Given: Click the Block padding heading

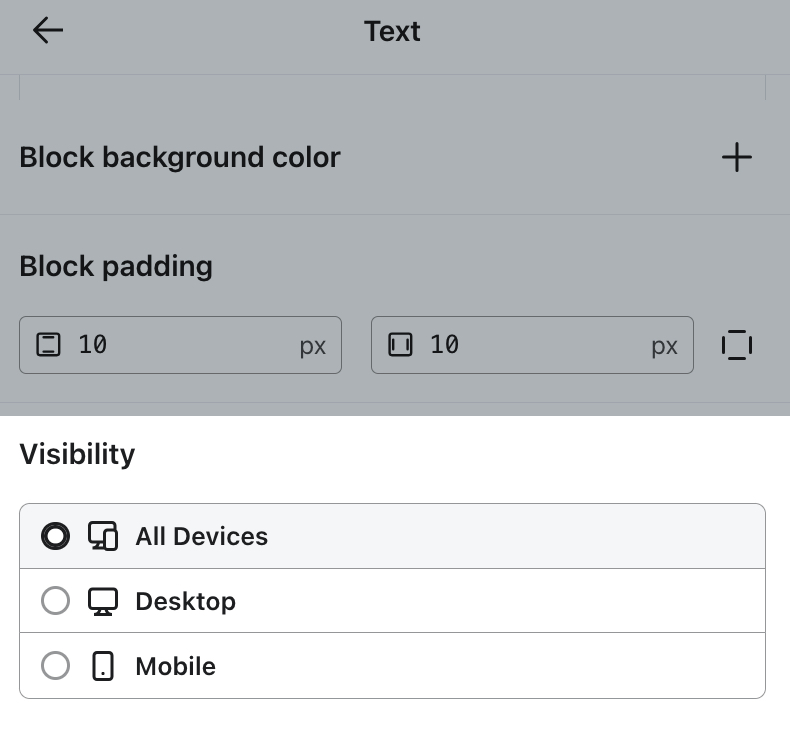Looking at the screenshot, I should [x=116, y=266].
